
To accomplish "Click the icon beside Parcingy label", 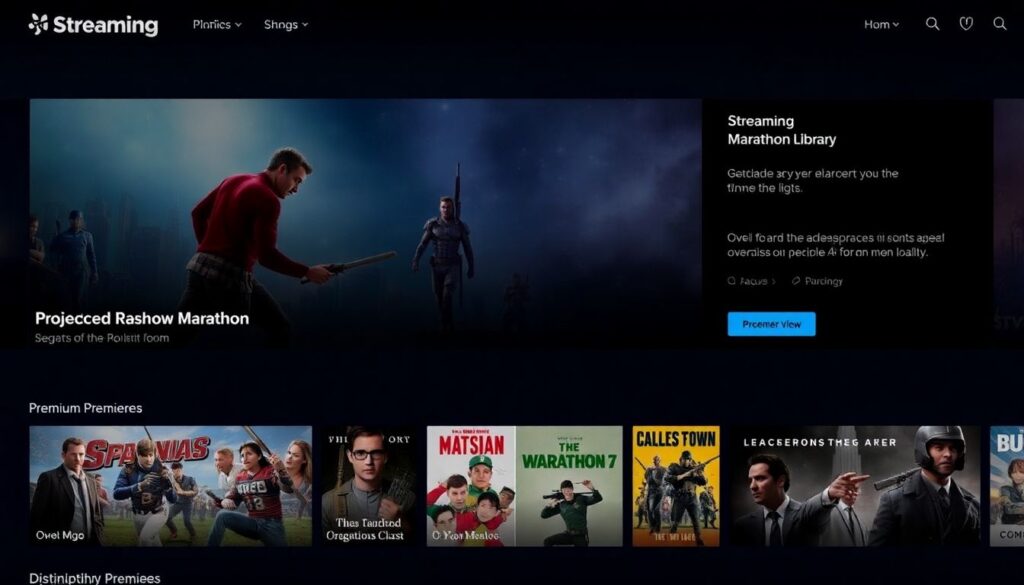I will (796, 282).
